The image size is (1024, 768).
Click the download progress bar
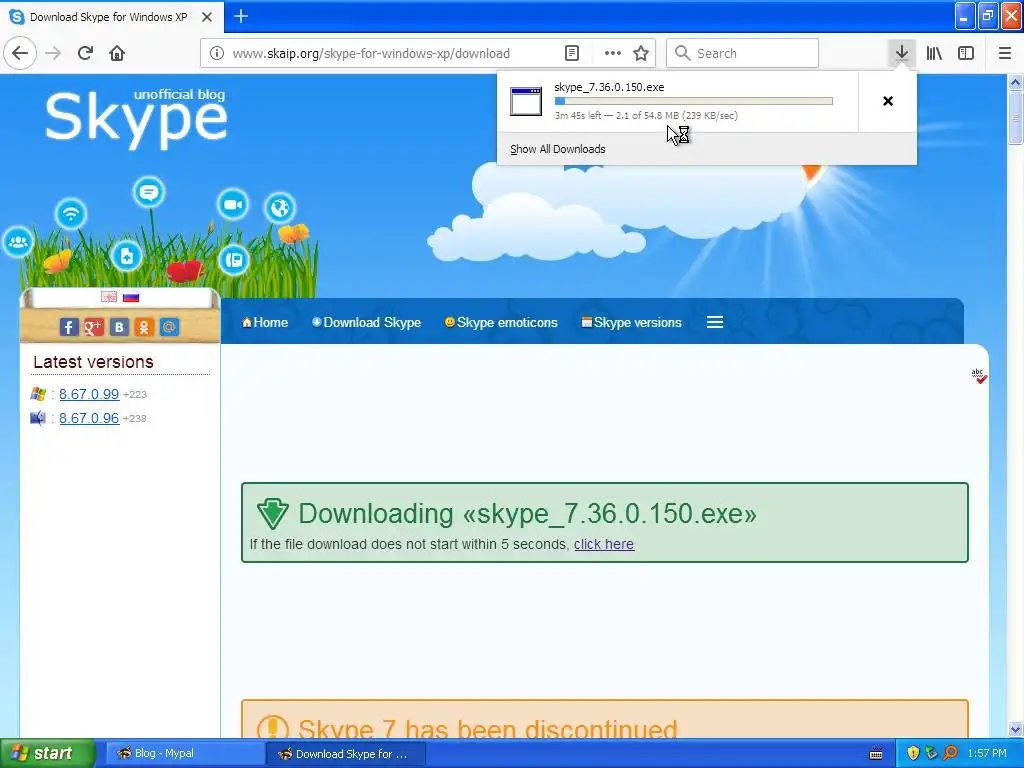pos(694,101)
